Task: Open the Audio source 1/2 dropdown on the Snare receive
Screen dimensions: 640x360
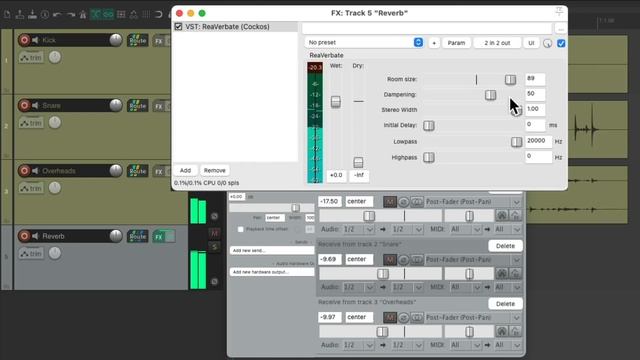Action: [358, 287]
